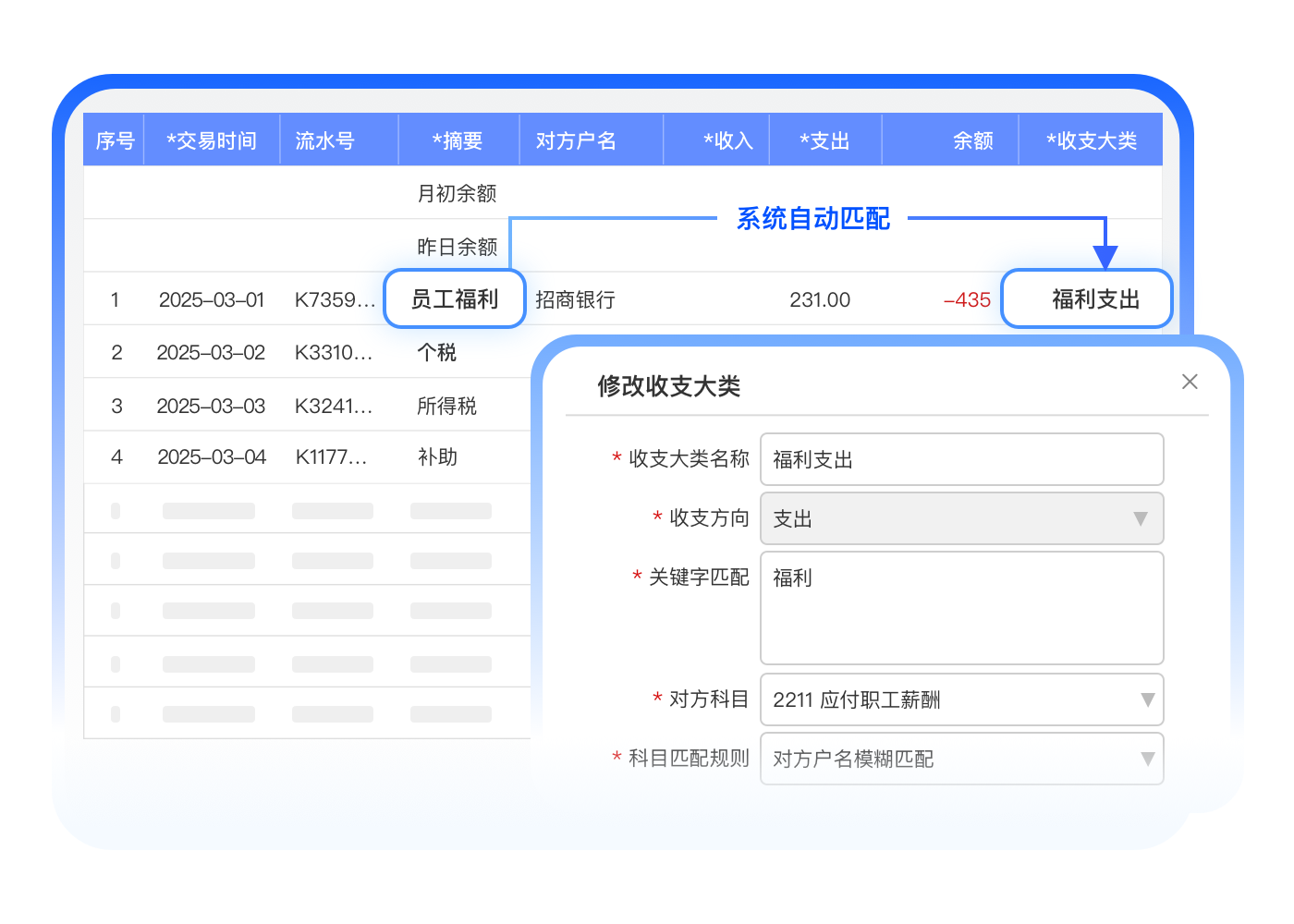This screenshot has height=924, width=1294.
Task: Click the *交易时间 column header
Action: coord(212,140)
